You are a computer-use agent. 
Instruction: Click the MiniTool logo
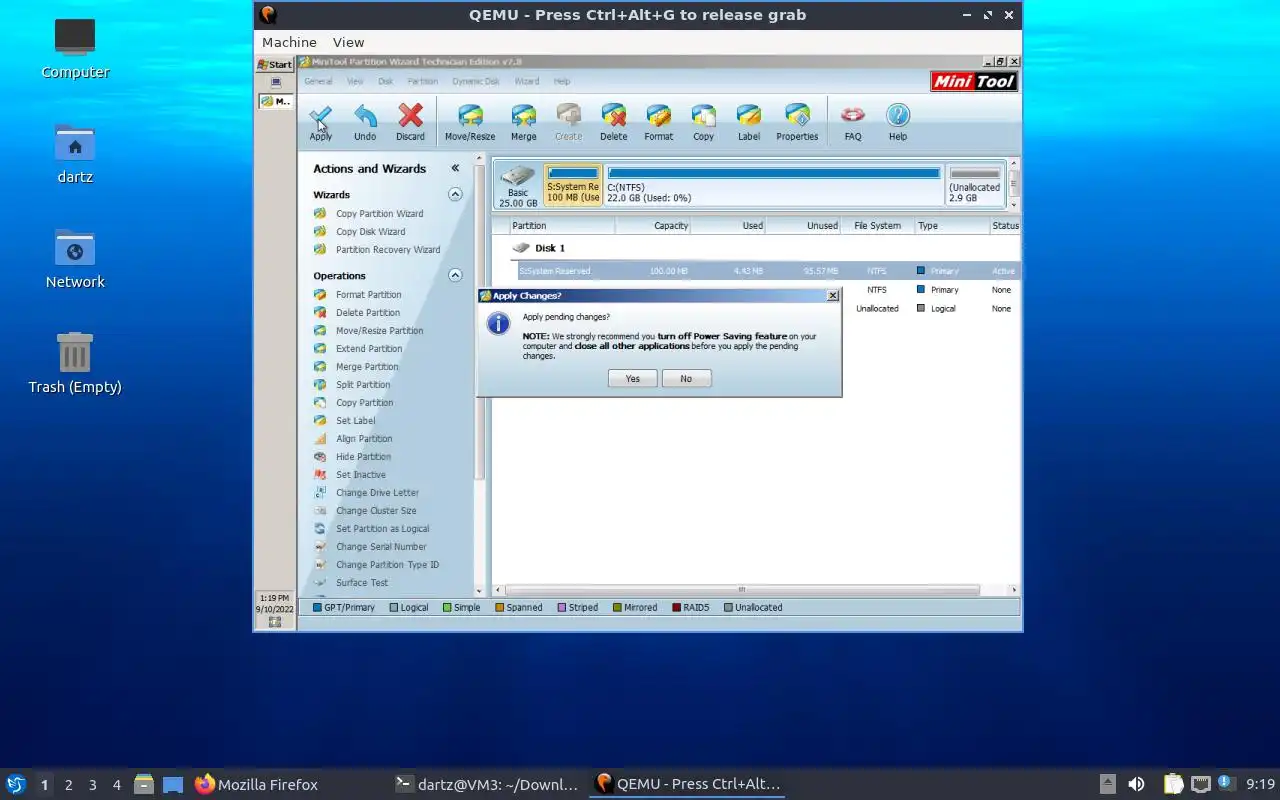point(974,82)
